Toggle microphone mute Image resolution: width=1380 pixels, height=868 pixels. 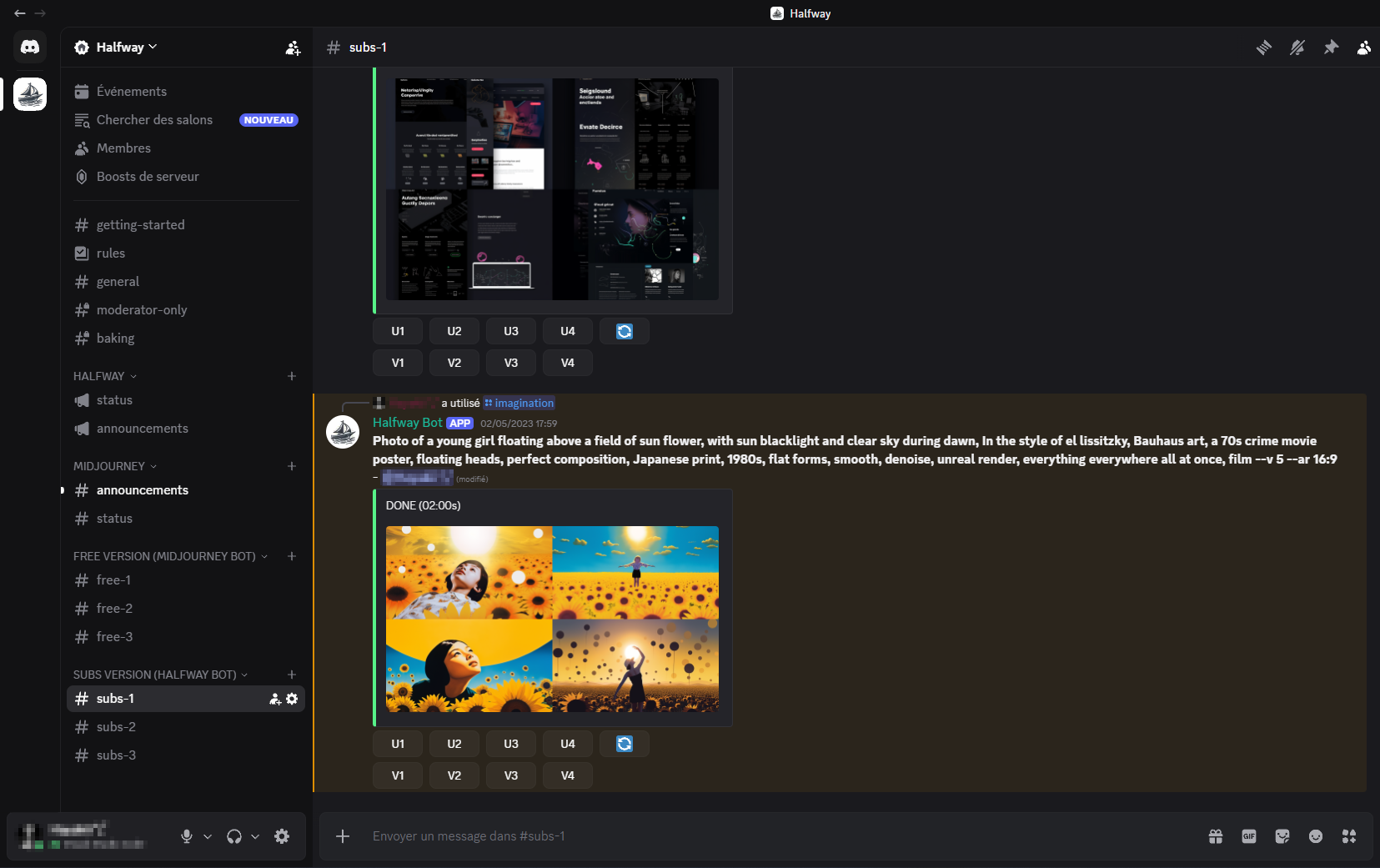pyautogui.click(x=187, y=836)
